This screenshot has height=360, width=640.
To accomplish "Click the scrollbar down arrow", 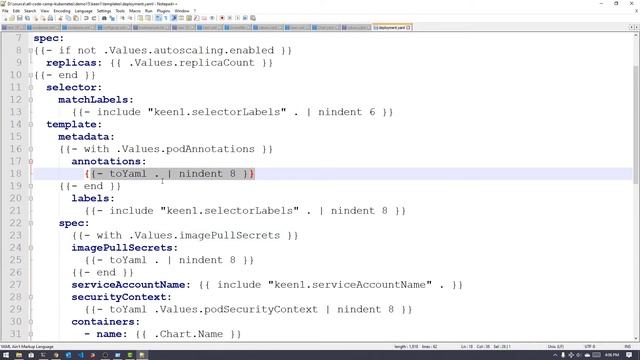I will 636,338.
